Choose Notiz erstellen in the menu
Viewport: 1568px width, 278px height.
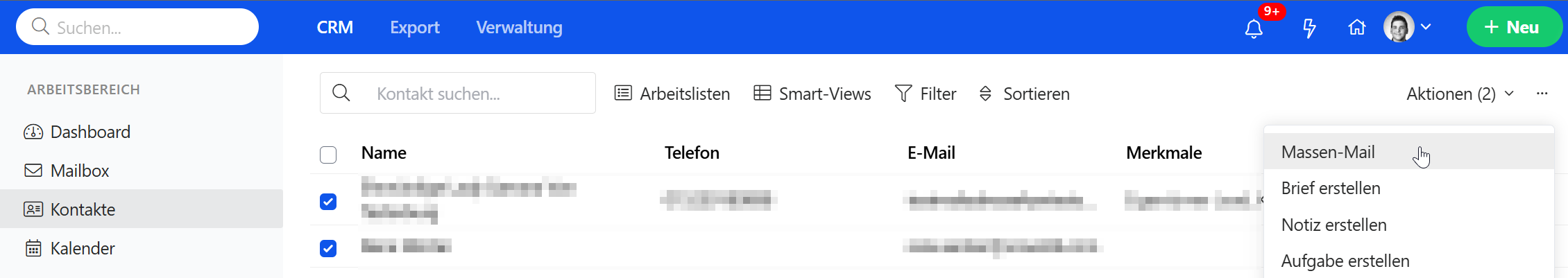click(1333, 225)
